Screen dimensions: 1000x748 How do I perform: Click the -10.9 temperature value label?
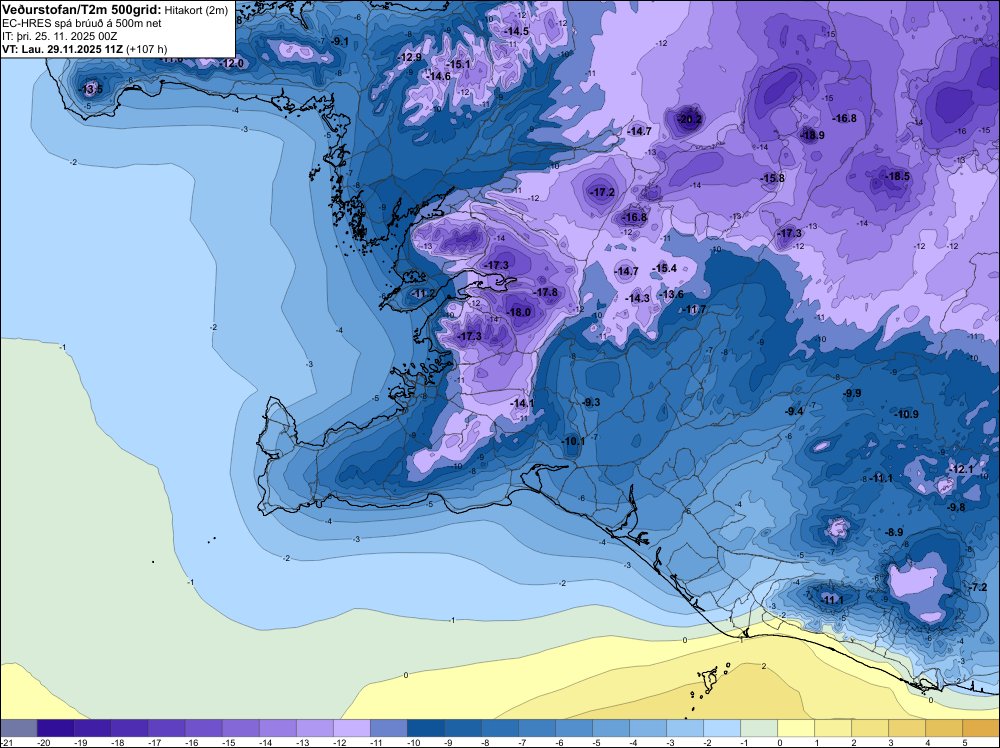[x=906, y=414]
